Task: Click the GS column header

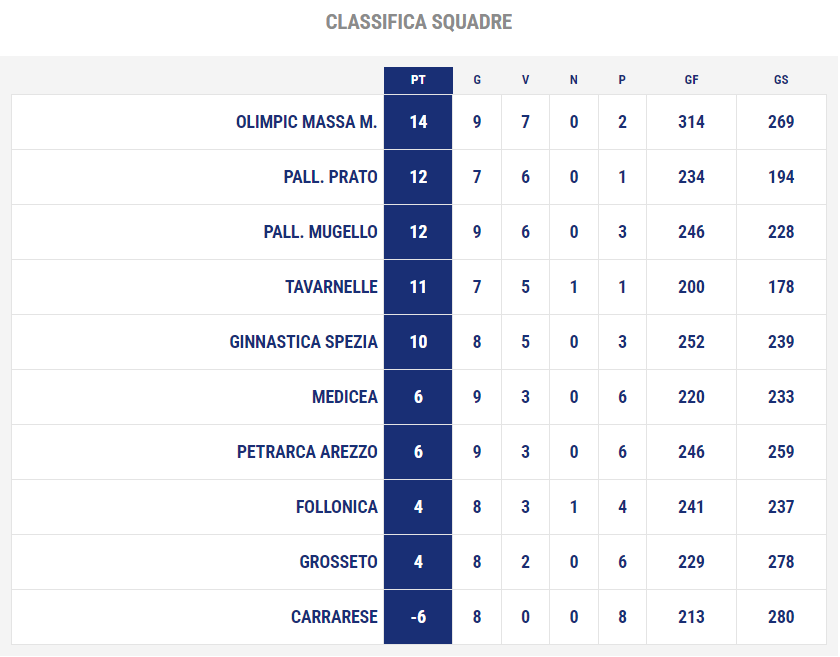Action: coord(781,80)
